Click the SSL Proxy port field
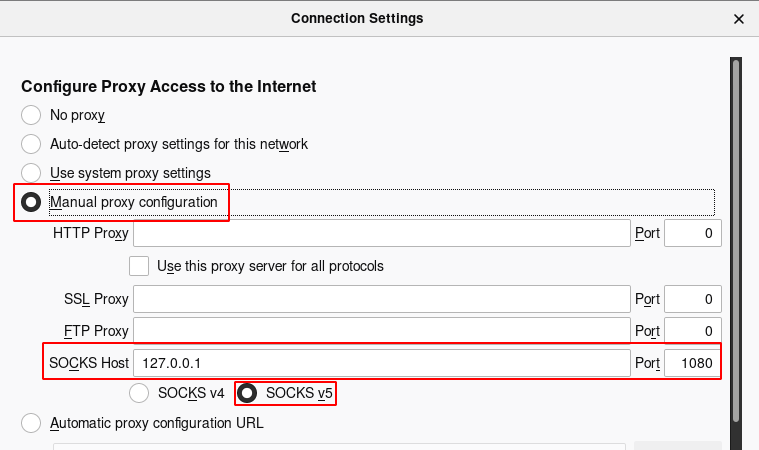The width and height of the screenshot is (759, 450). [x=692, y=299]
